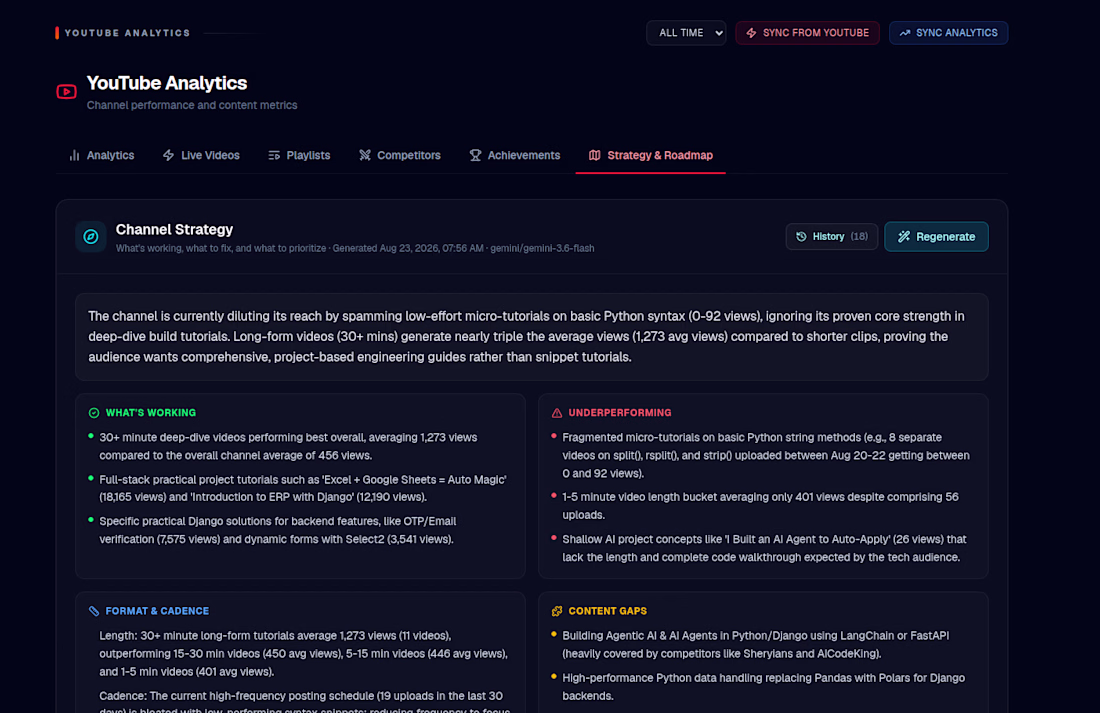Open the strategy History (18) list
The width and height of the screenshot is (1100, 713).
832,236
